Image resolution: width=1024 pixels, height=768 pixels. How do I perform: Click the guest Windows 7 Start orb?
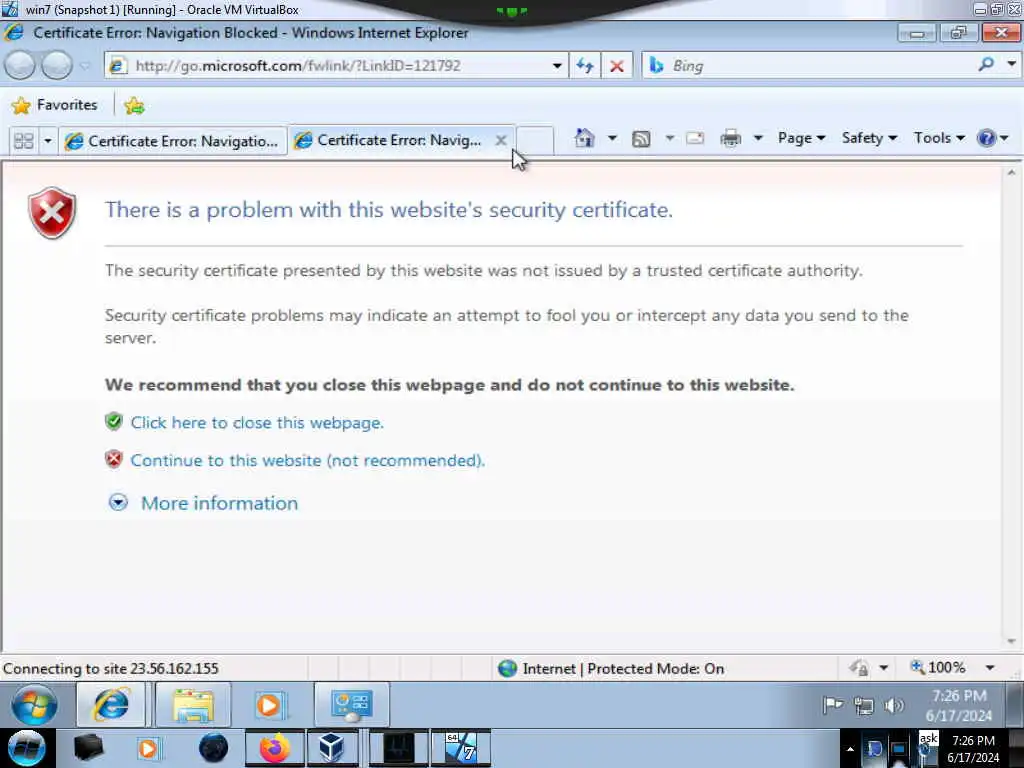pyautogui.click(x=34, y=705)
